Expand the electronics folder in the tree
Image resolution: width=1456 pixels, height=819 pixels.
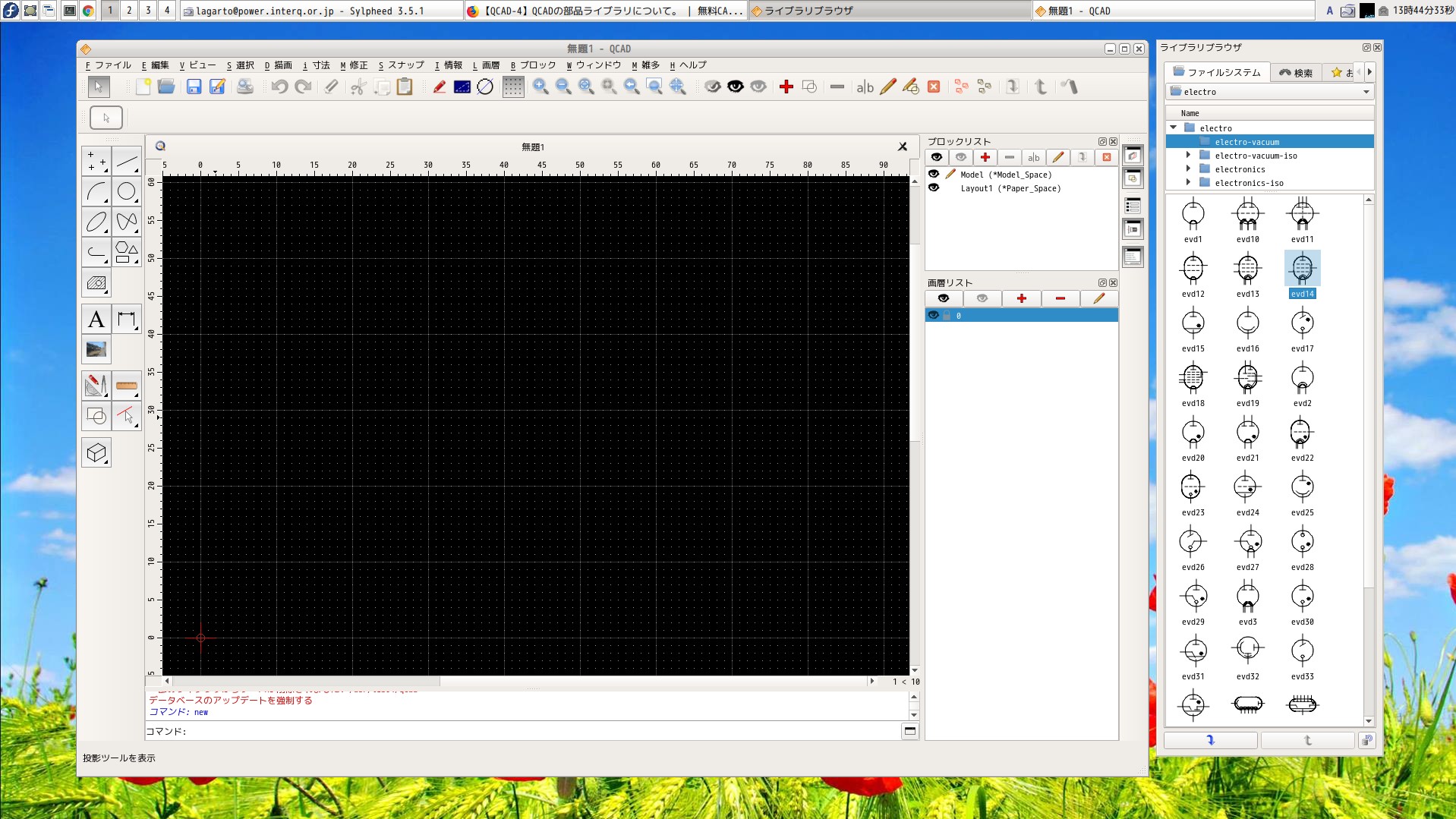tap(1189, 169)
